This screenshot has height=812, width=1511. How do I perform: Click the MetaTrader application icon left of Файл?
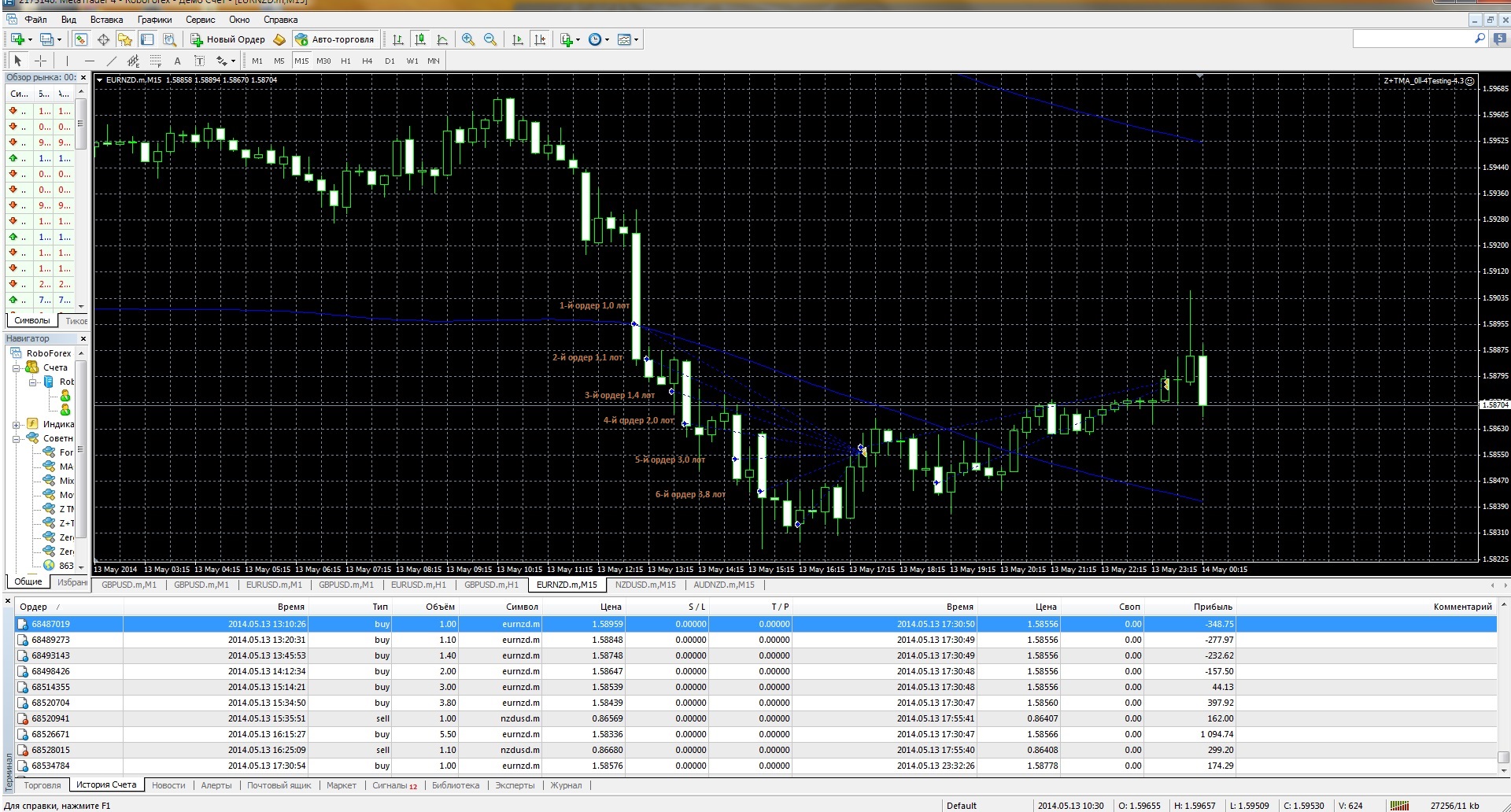[x=11, y=20]
